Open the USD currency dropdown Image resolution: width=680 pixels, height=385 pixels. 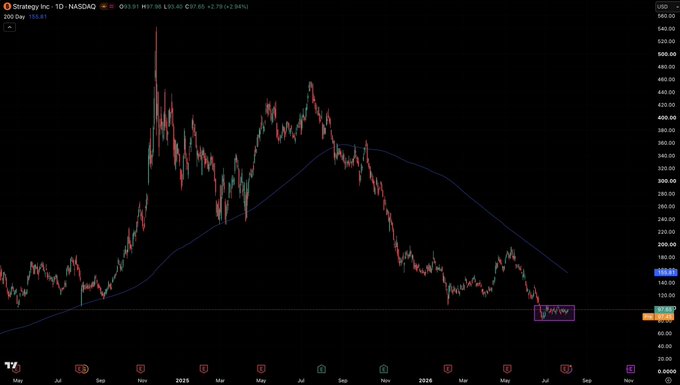pyautogui.click(x=666, y=7)
